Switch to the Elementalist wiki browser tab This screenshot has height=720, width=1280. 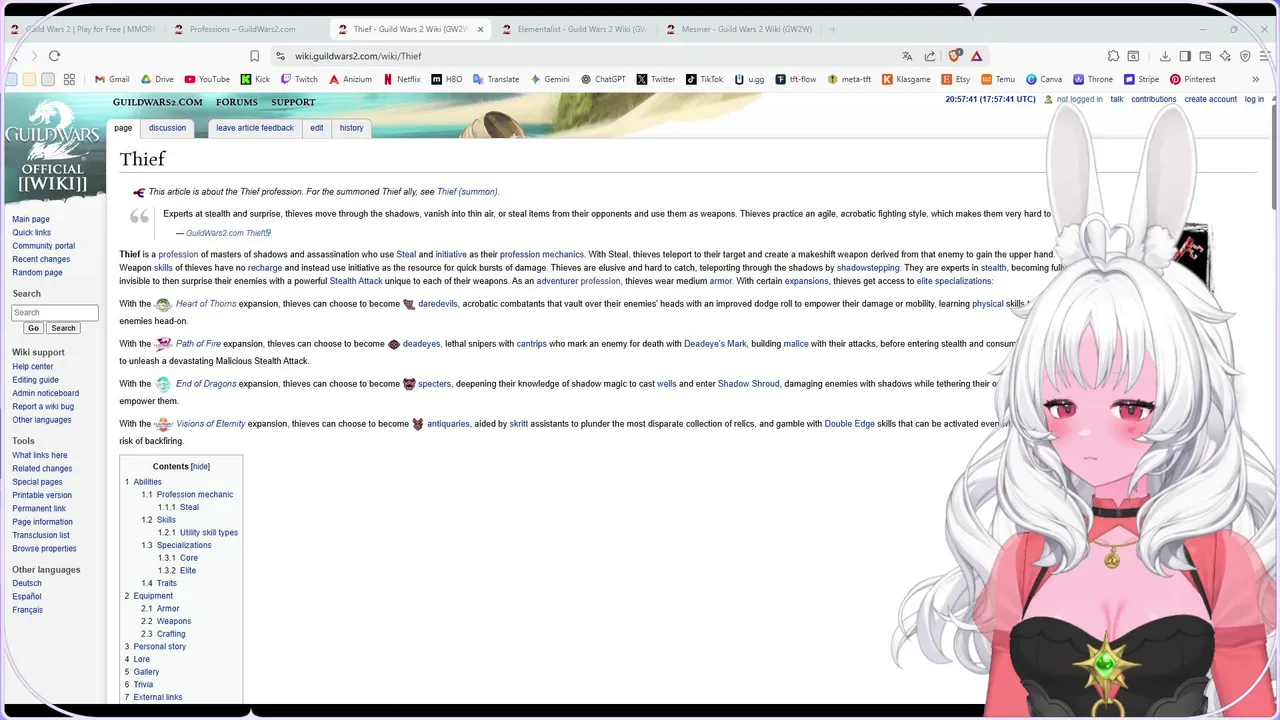(574, 29)
